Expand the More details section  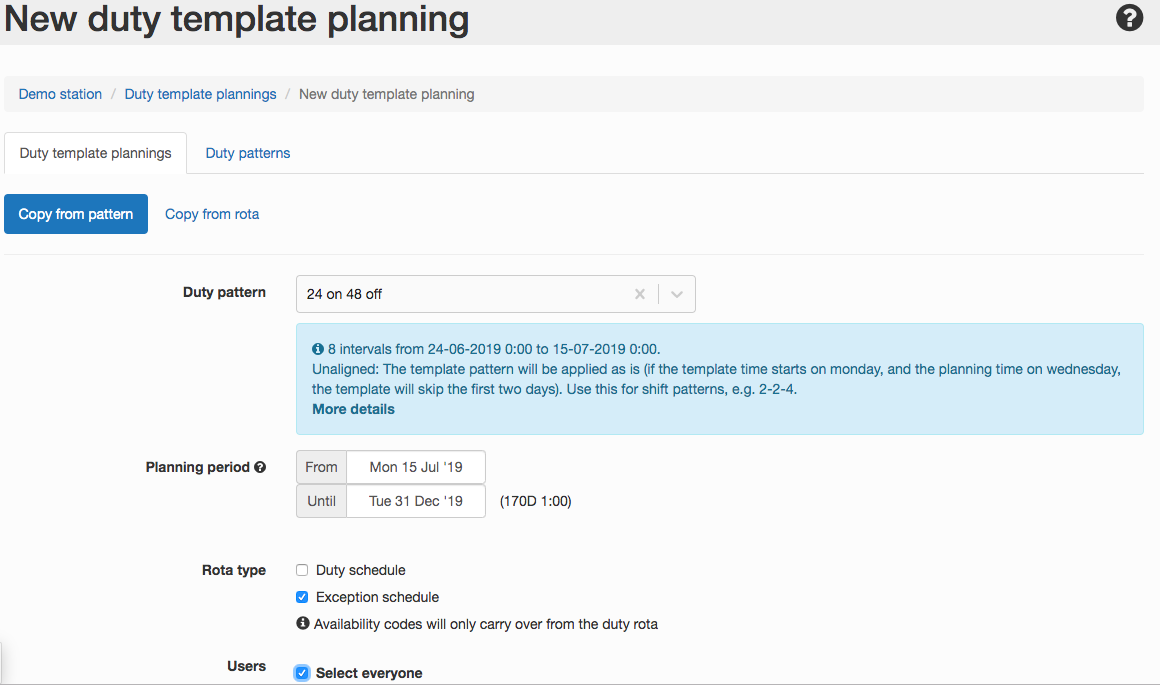pos(353,409)
